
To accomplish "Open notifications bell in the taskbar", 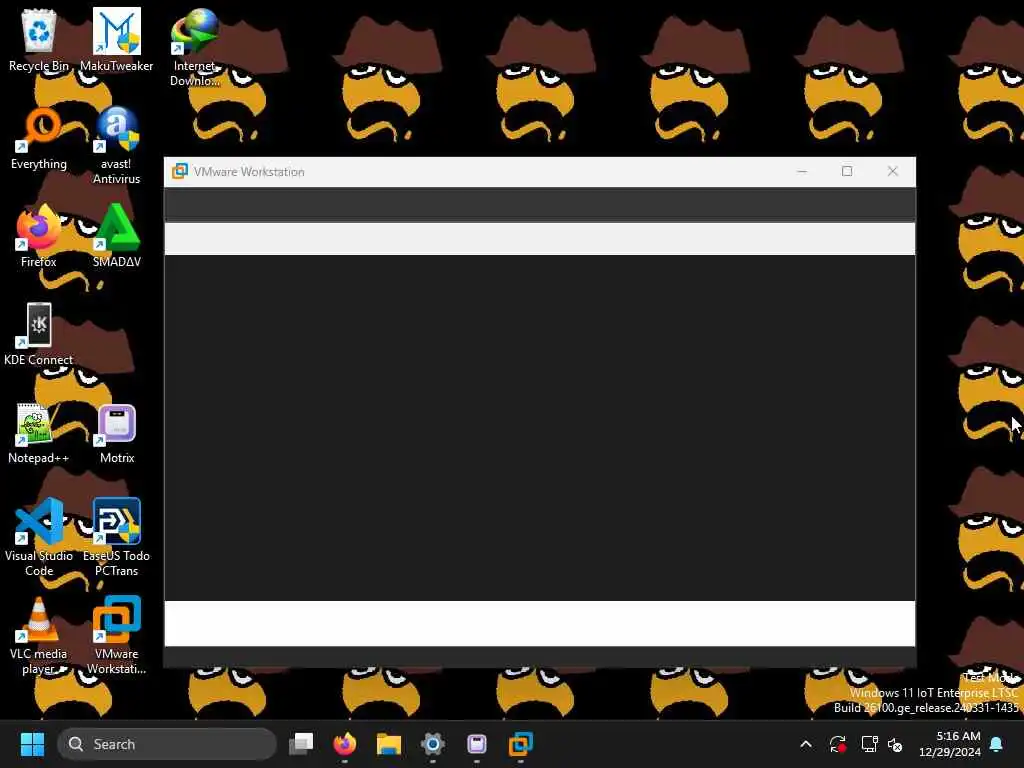I will pyautogui.click(x=997, y=744).
